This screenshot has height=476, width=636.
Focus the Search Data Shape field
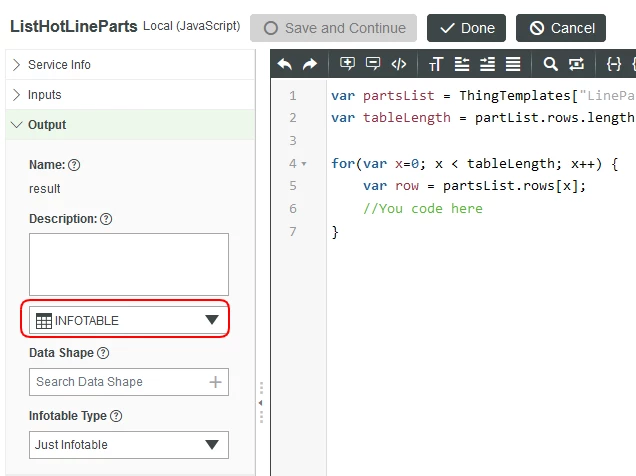coord(129,382)
